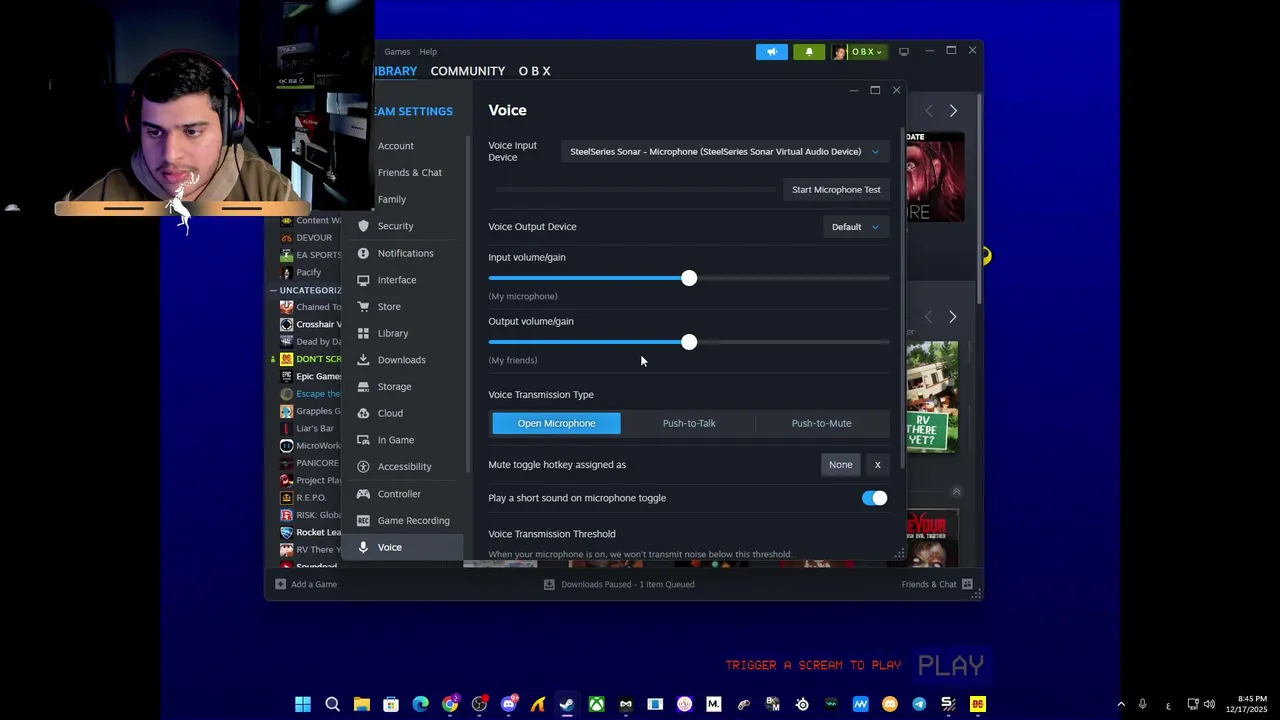This screenshot has width=1280, height=720.
Task: Click the Add a Game plus icon
Action: 281,584
